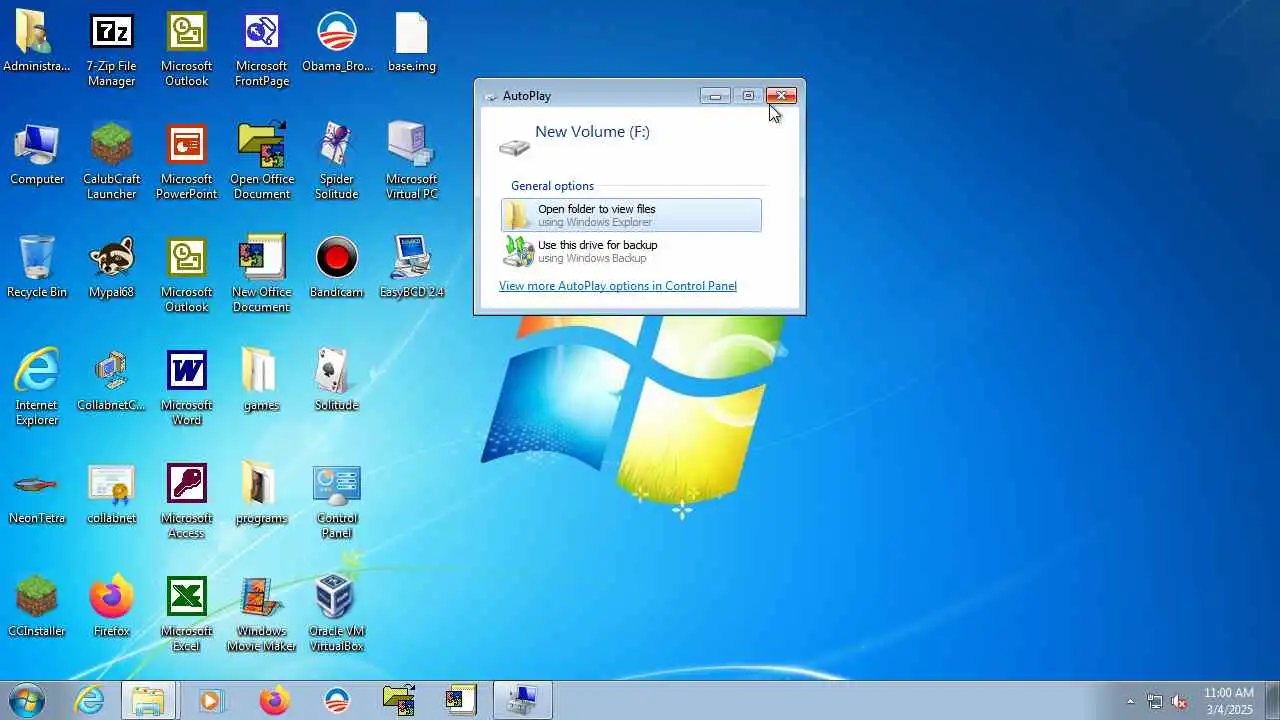Show hidden system tray icons
The image size is (1280, 720).
pyautogui.click(x=1131, y=701)
